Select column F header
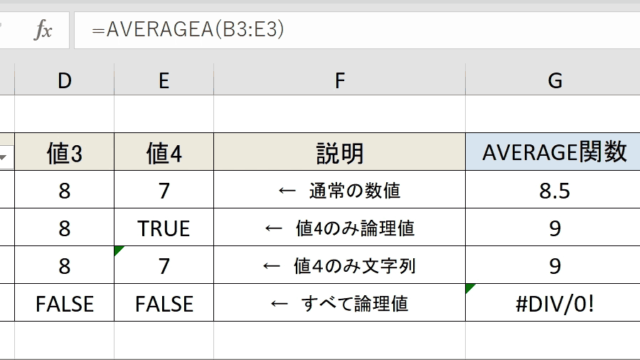The image size is (640, 360). tap(340, 80)
